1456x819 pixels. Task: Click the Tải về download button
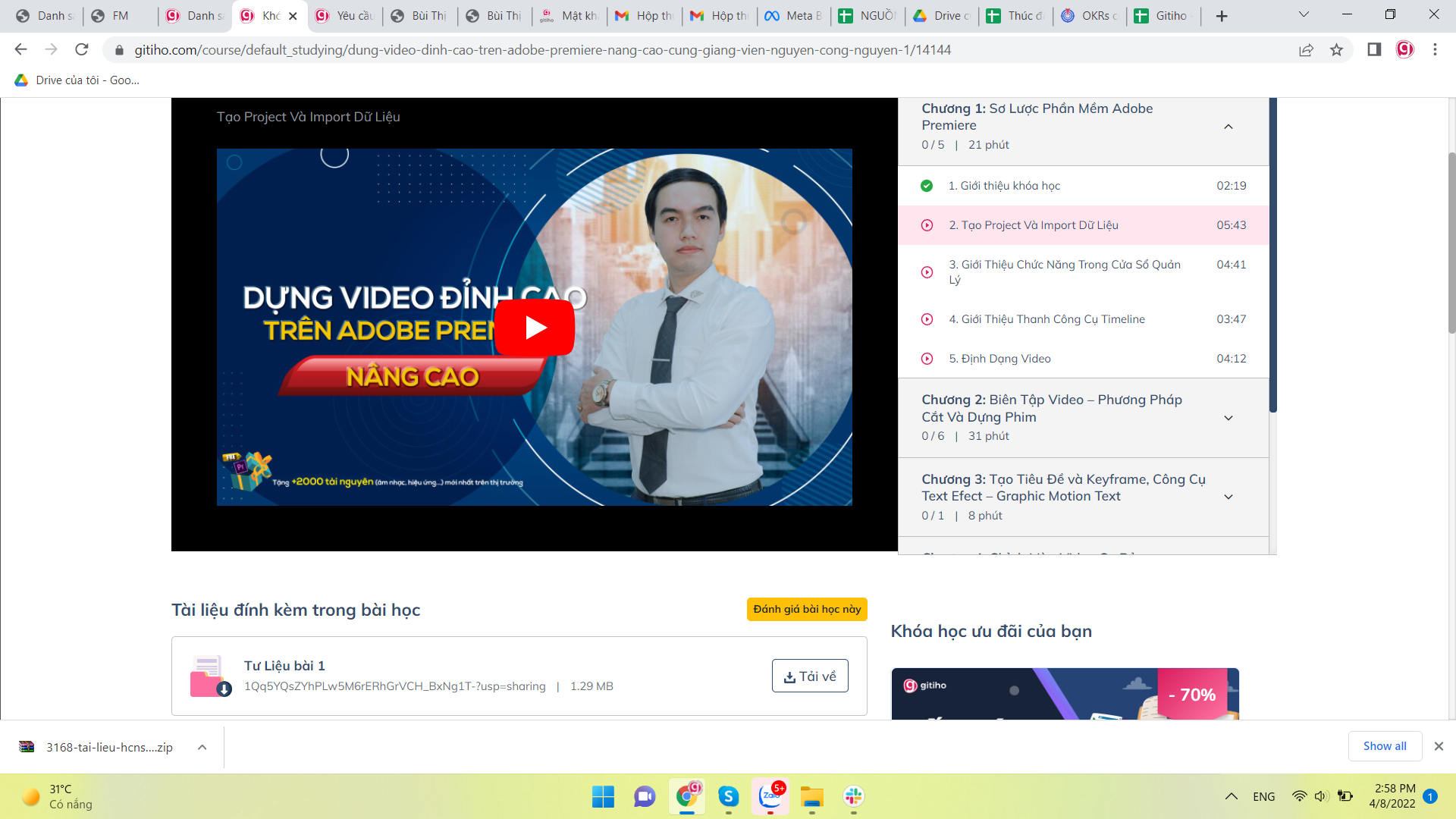click(x=810, y=676)
